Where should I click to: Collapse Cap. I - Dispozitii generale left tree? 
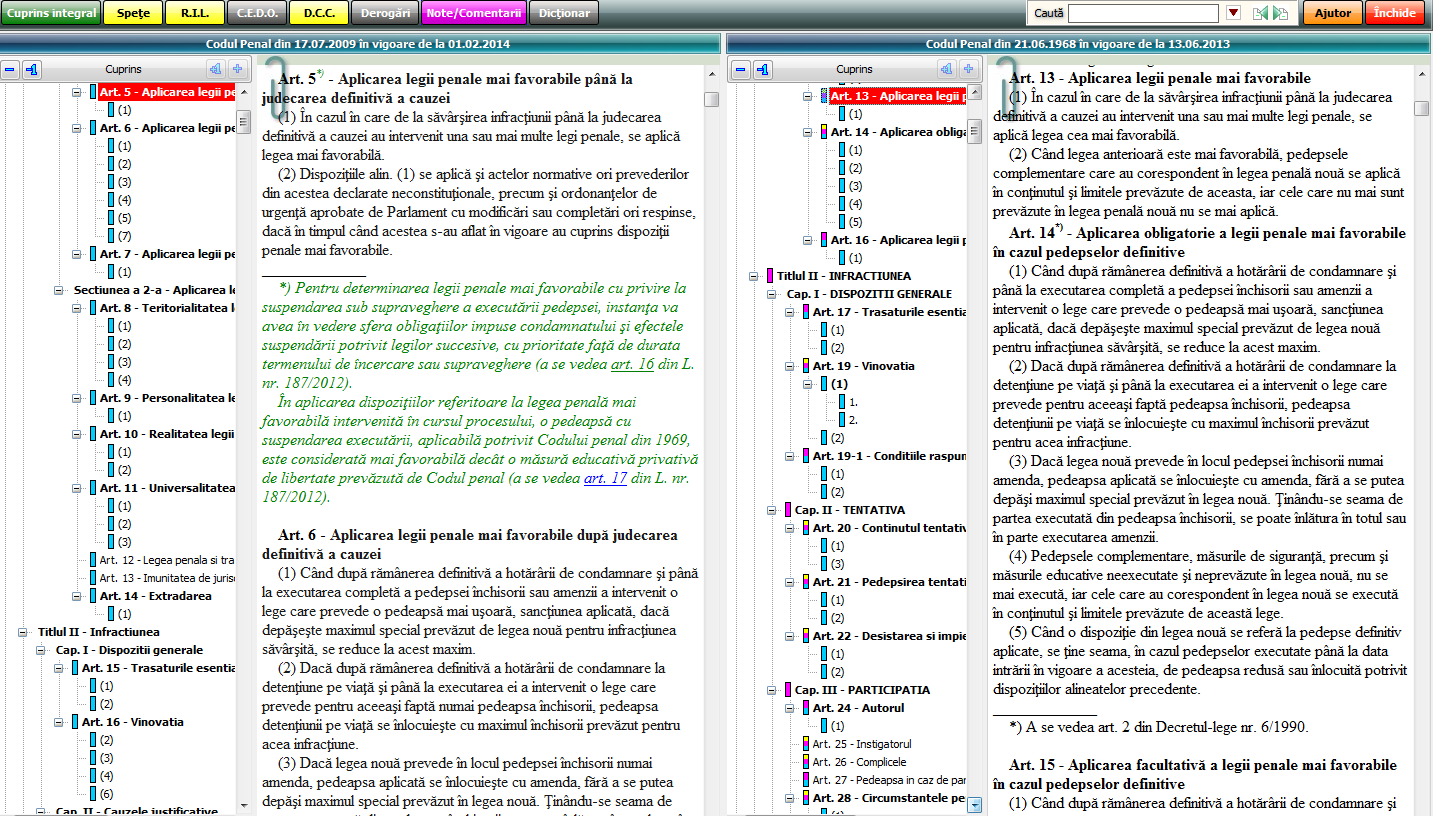click(x=41, y=650)
